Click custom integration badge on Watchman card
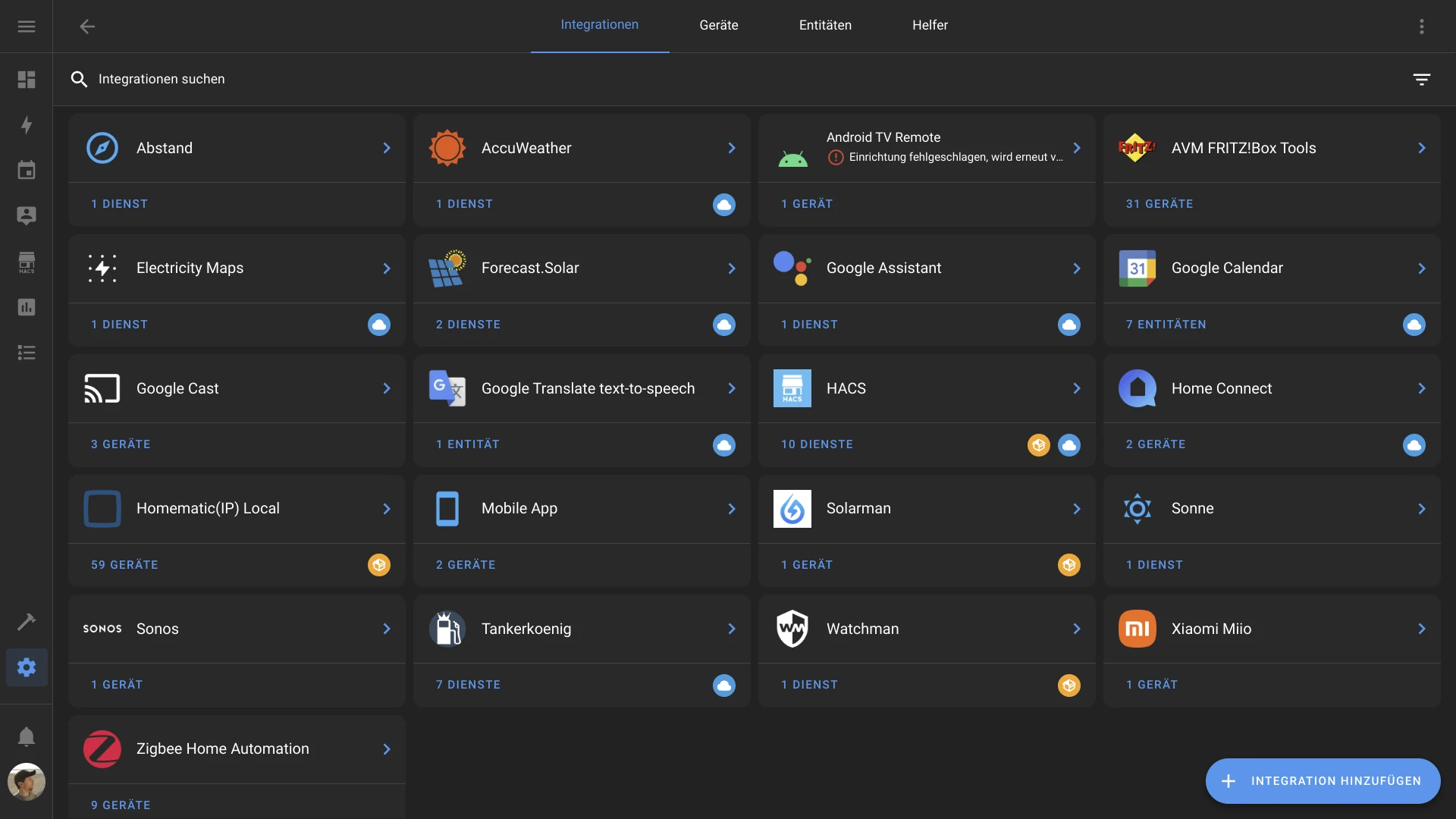The height and width of the screenshot is (819, 1456). point(1069,686)
